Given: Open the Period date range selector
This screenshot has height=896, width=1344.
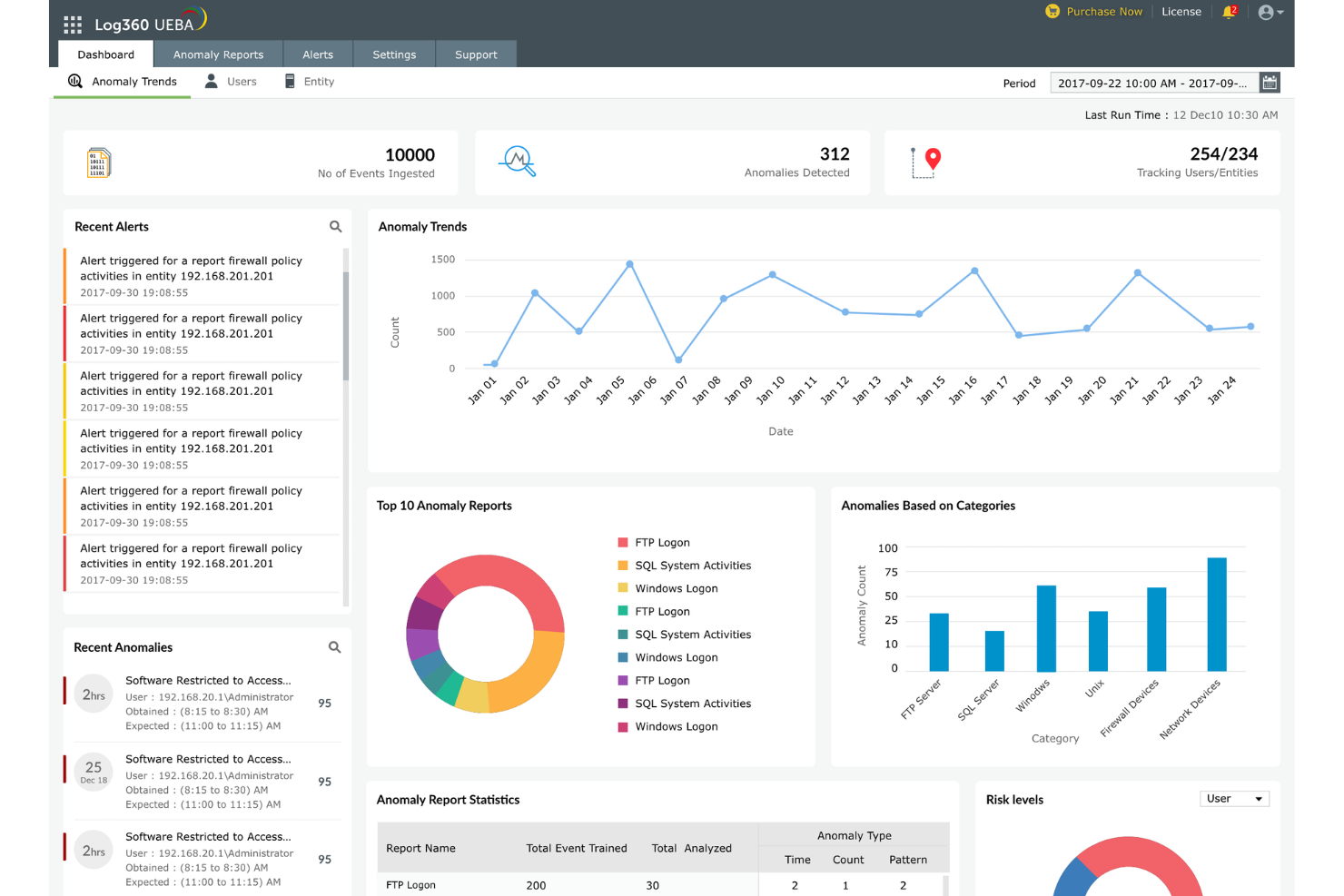Looking at the screenshot, I should [x=1153, y=82].
